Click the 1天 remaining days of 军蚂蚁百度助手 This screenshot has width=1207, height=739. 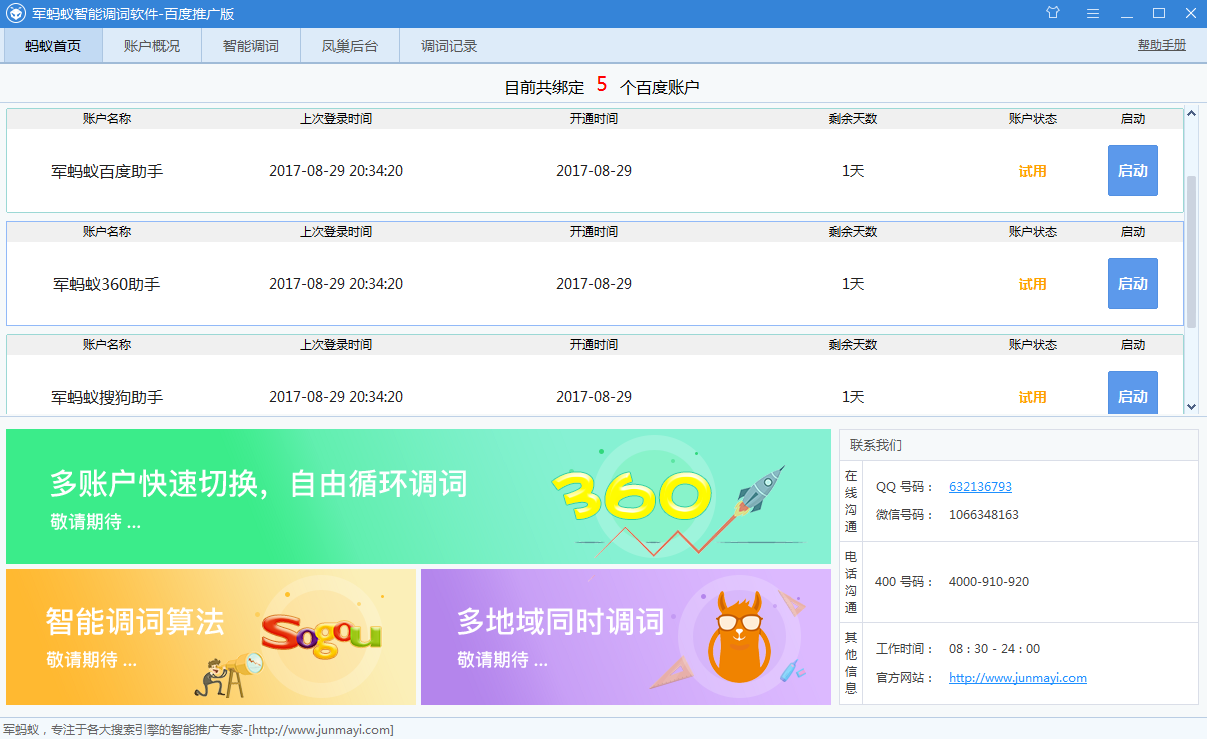[853, 171]
